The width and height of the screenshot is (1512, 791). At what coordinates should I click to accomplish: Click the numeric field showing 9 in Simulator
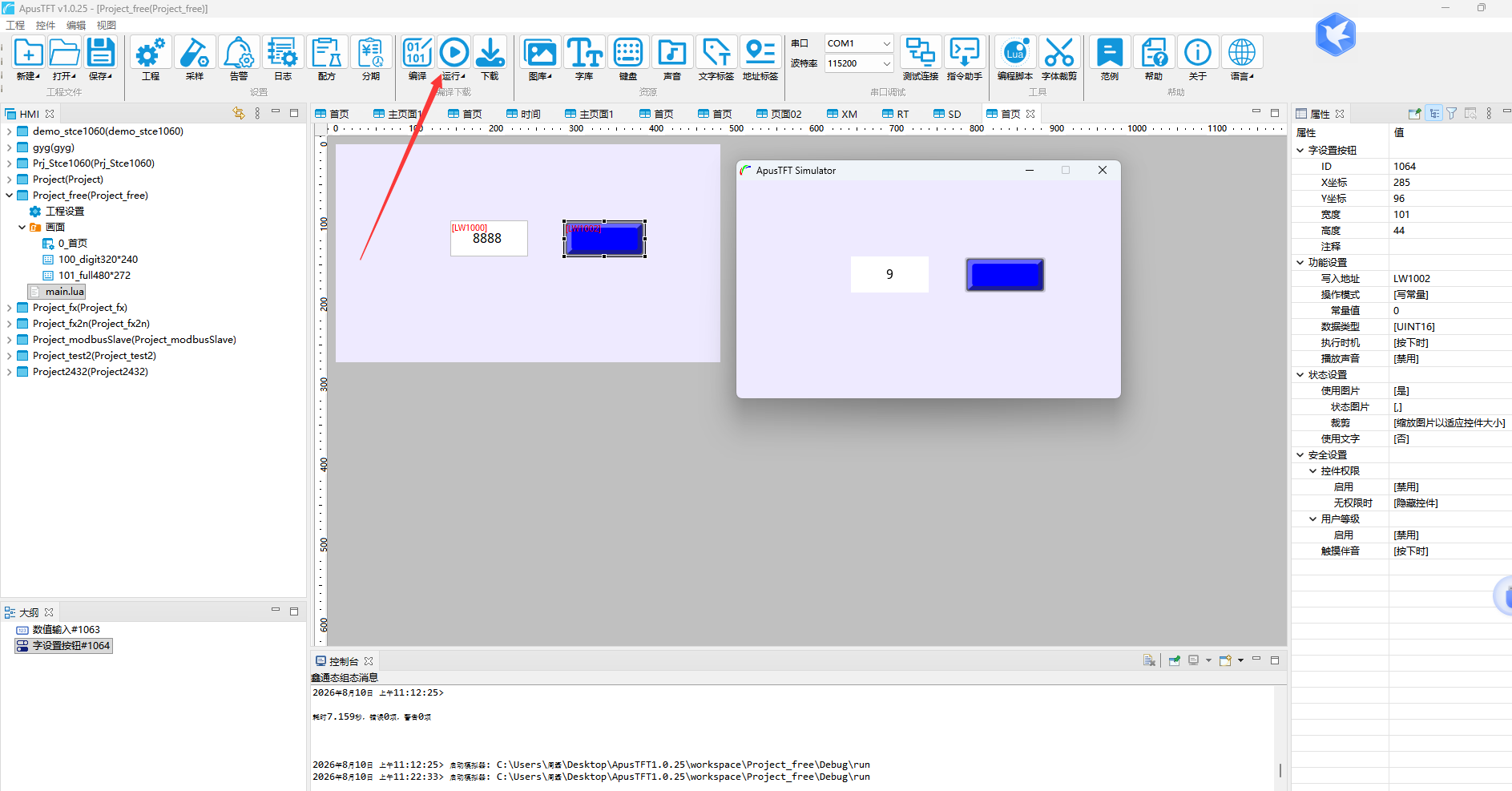click(x=889, y=274)
